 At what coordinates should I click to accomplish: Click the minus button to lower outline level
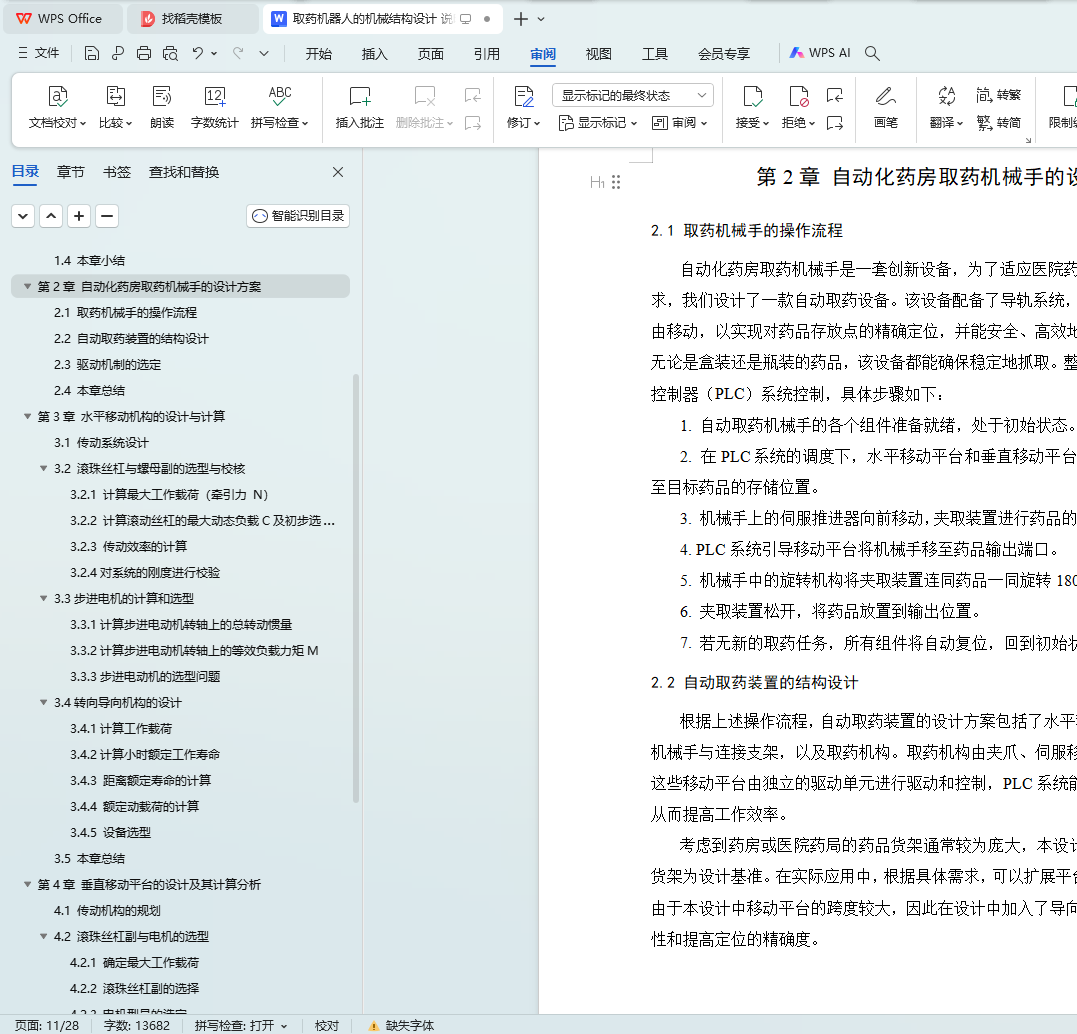(x=107, y=216)
